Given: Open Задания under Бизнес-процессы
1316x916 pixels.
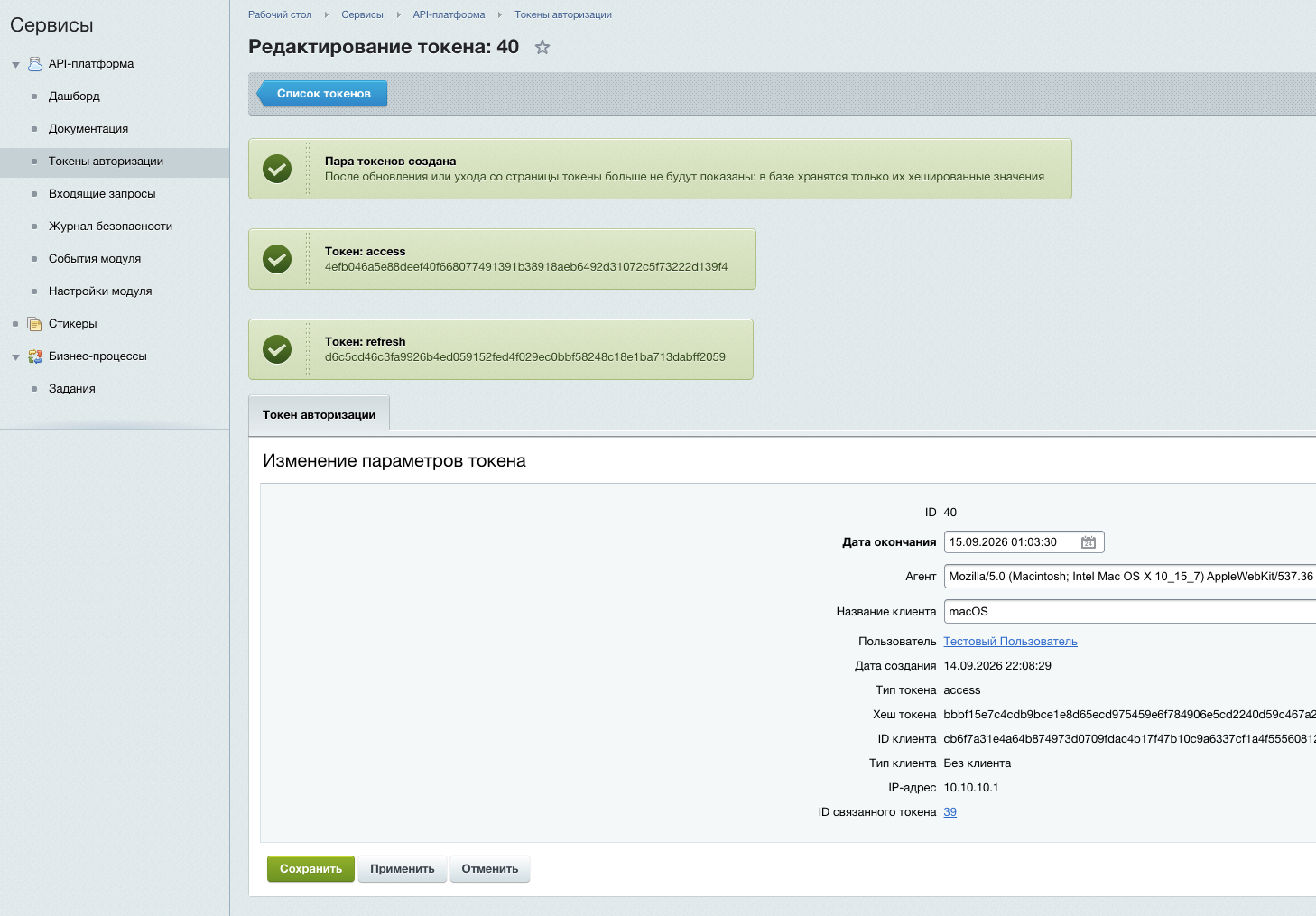Looking at the screenshot, I should (71, 389).
